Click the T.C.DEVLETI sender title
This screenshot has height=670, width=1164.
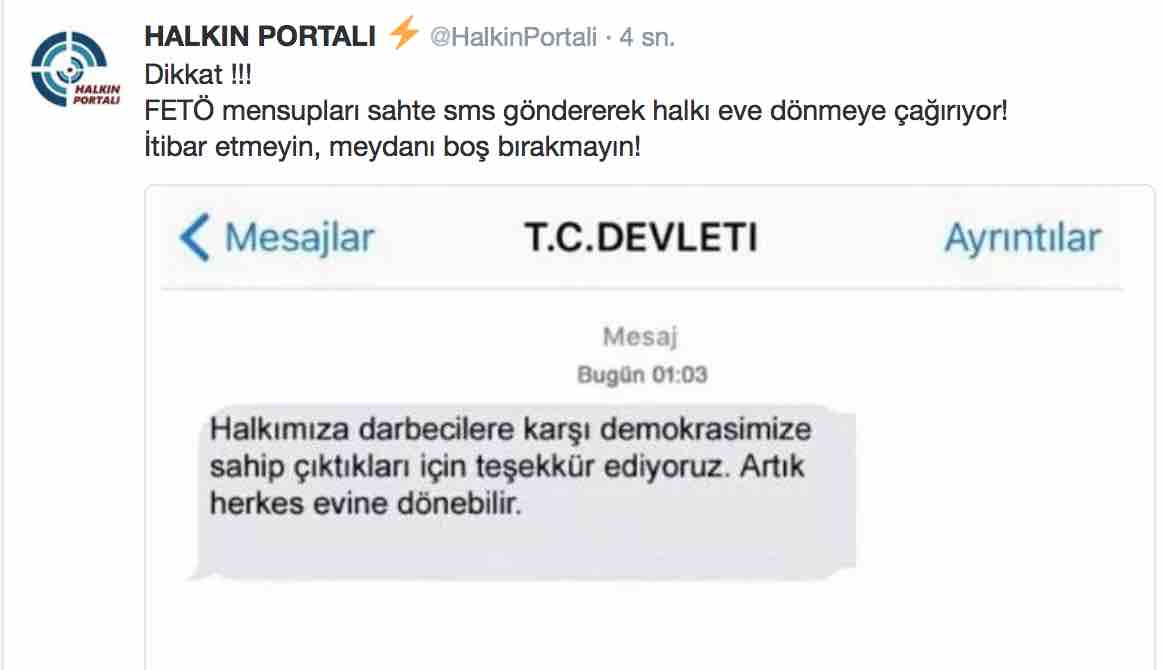click(641, 237)
